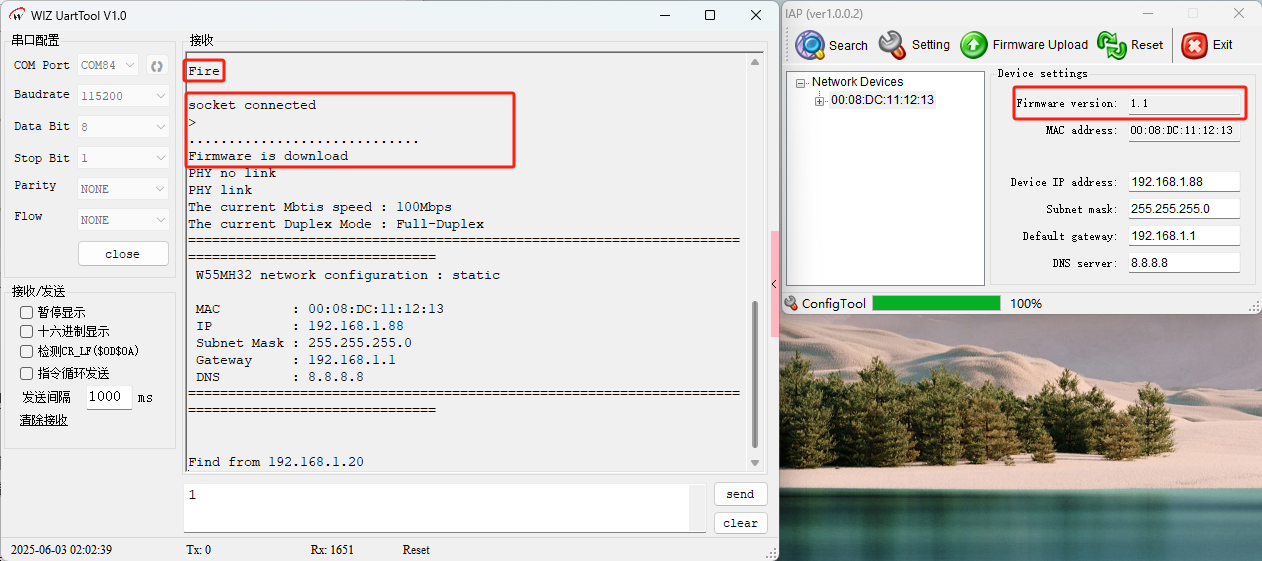The image size is (1262, 561).
Task: Click the green Reset arrows icon
Action: tap(1111, 45)
